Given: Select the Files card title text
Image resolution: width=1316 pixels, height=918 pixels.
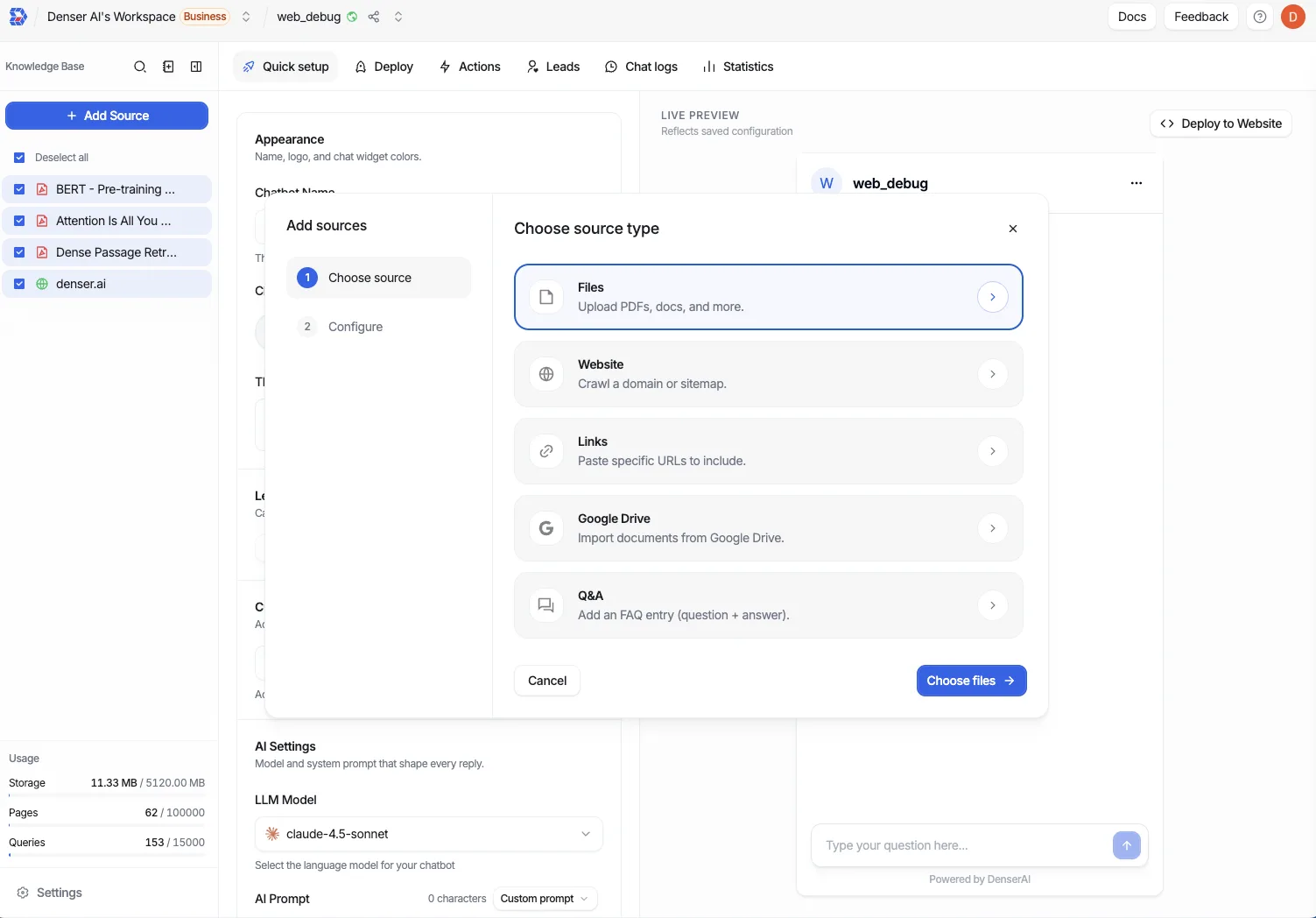Looking at the screenshot, I should pos(591,287).
